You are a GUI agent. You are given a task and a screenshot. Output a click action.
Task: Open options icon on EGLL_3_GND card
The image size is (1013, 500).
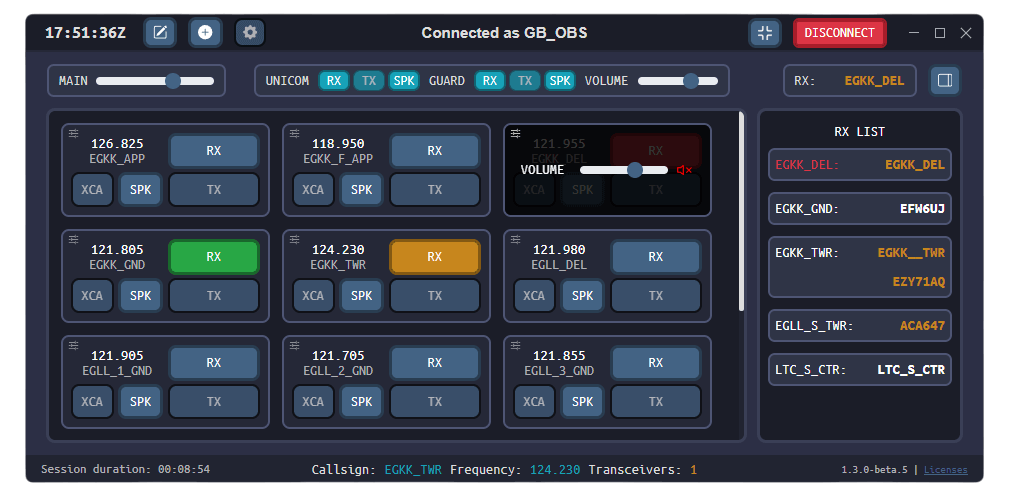tap(516, 345)
